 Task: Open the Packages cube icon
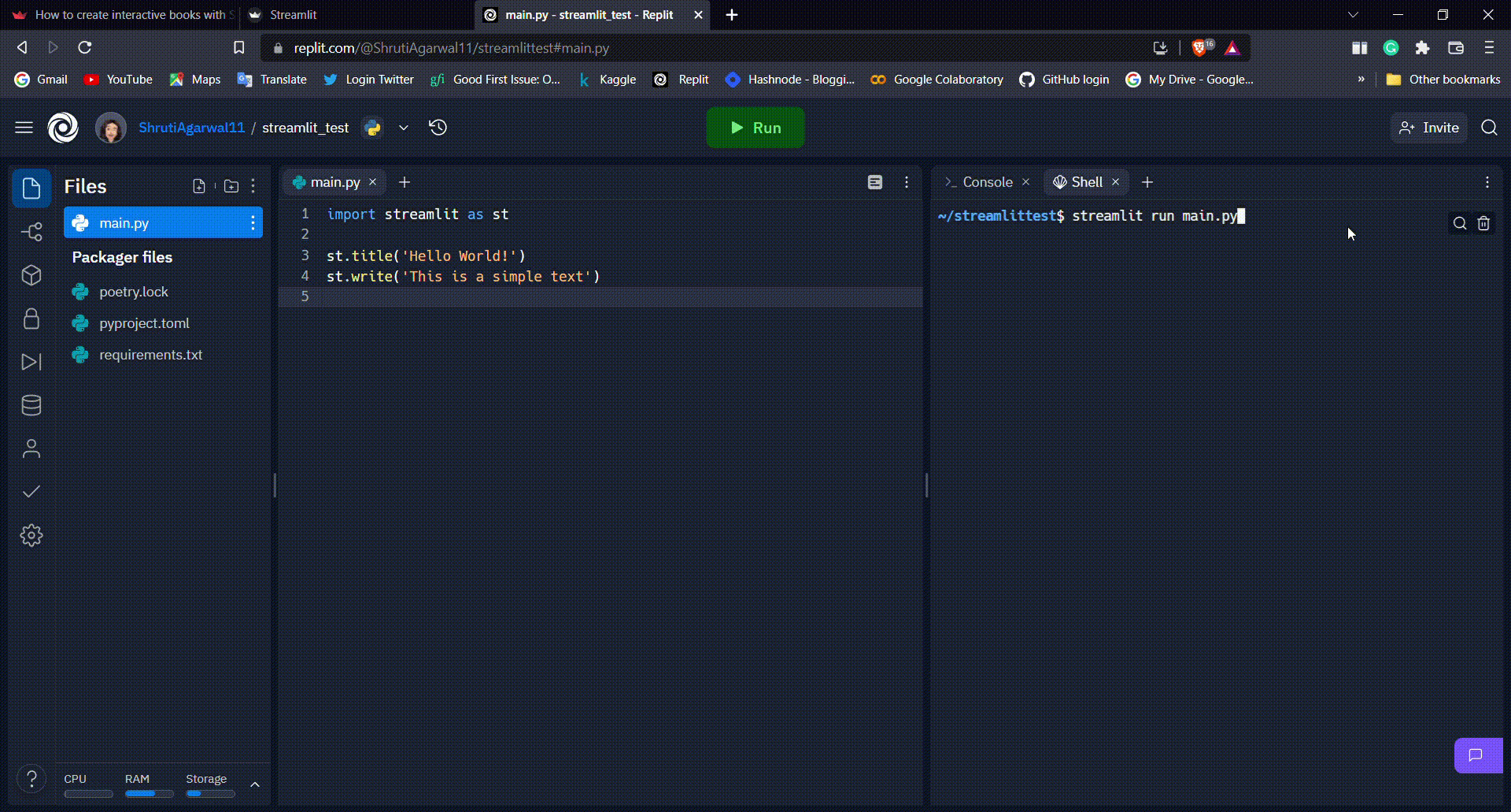(x=31, y=275)
